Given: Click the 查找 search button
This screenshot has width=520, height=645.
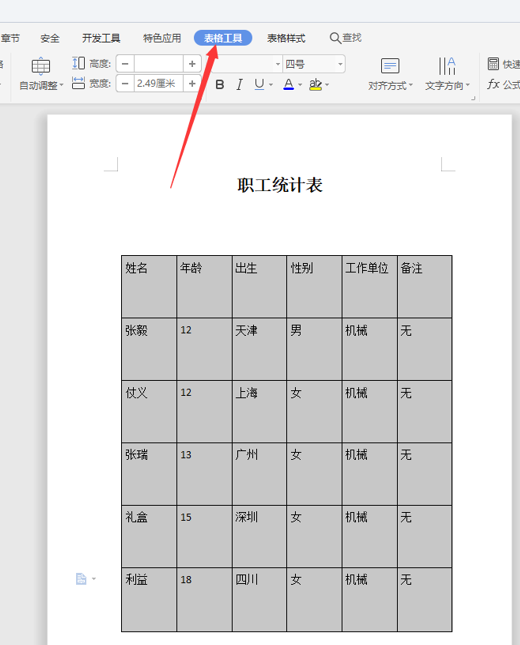Looking at the screenshot, I should click(346, 38).
